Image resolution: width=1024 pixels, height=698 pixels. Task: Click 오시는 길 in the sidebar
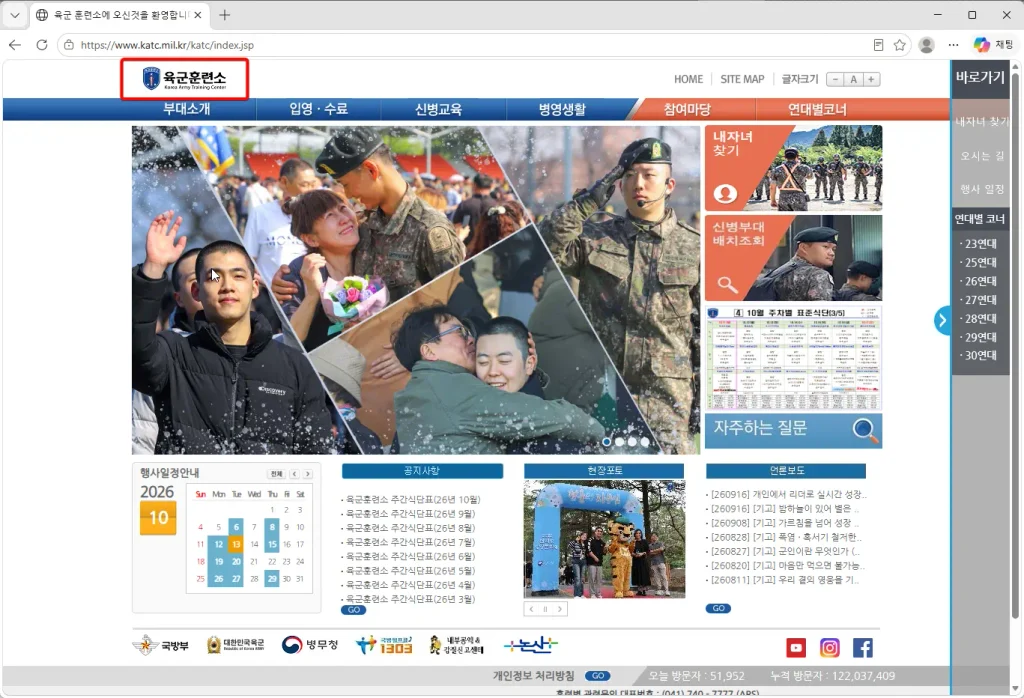click(x=982, y=155)
